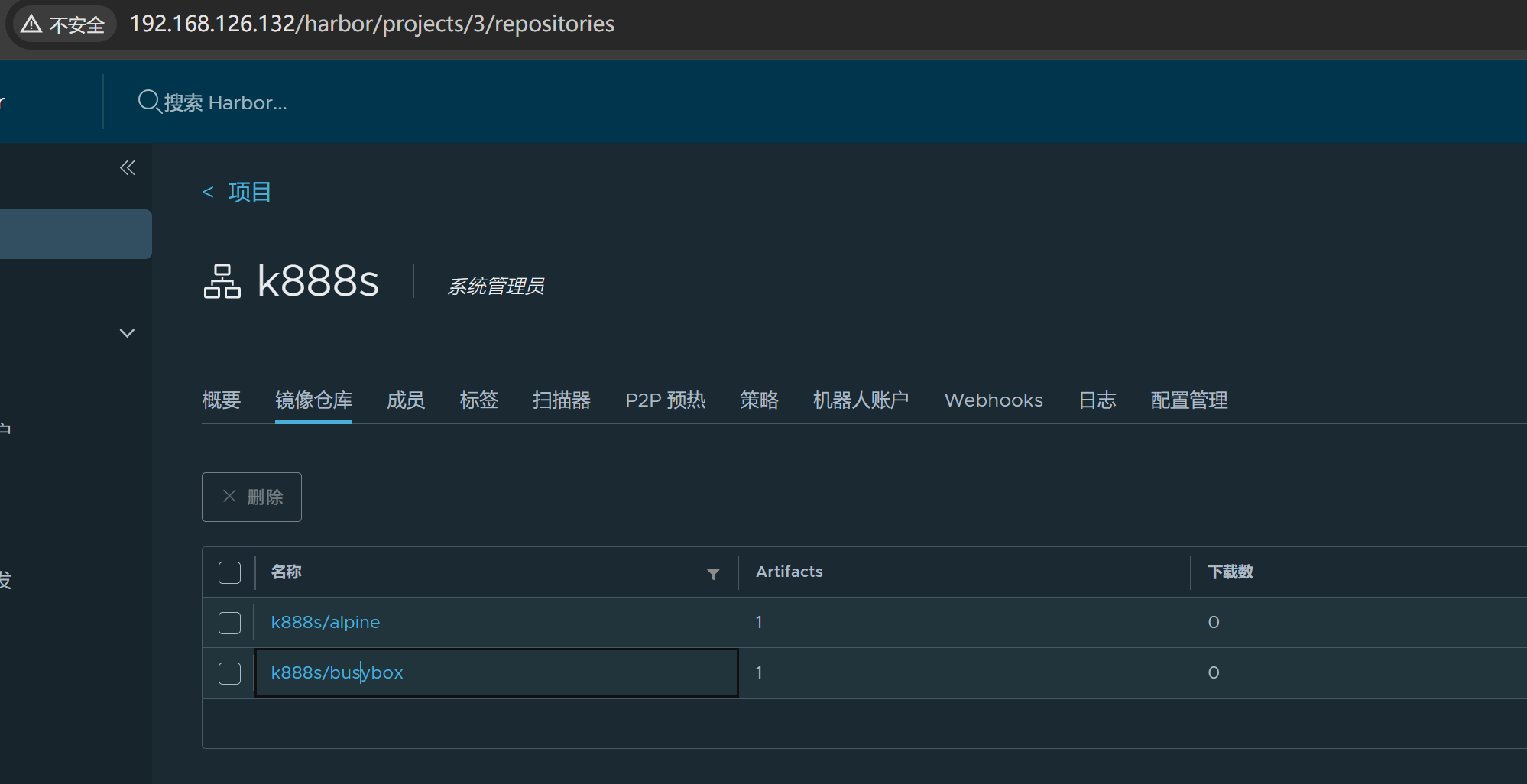1527x784 pixels.
Task: Switch to the 成员 tab
Action: pos(405,400)
